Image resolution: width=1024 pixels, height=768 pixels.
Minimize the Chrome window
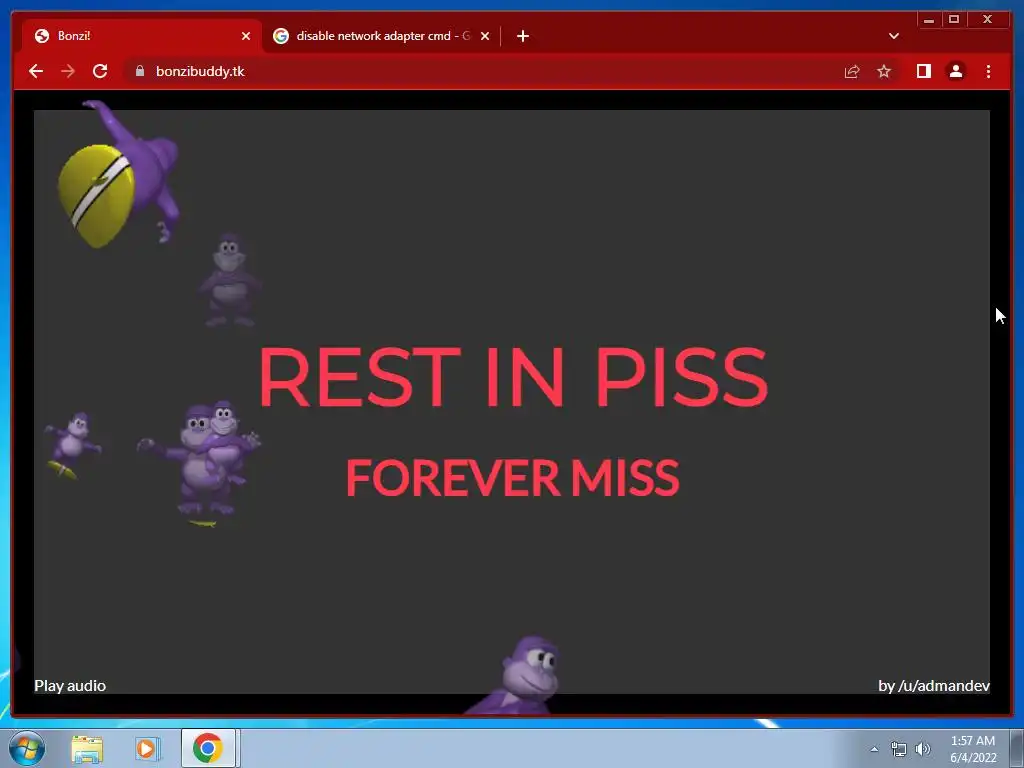coord(929,20)
